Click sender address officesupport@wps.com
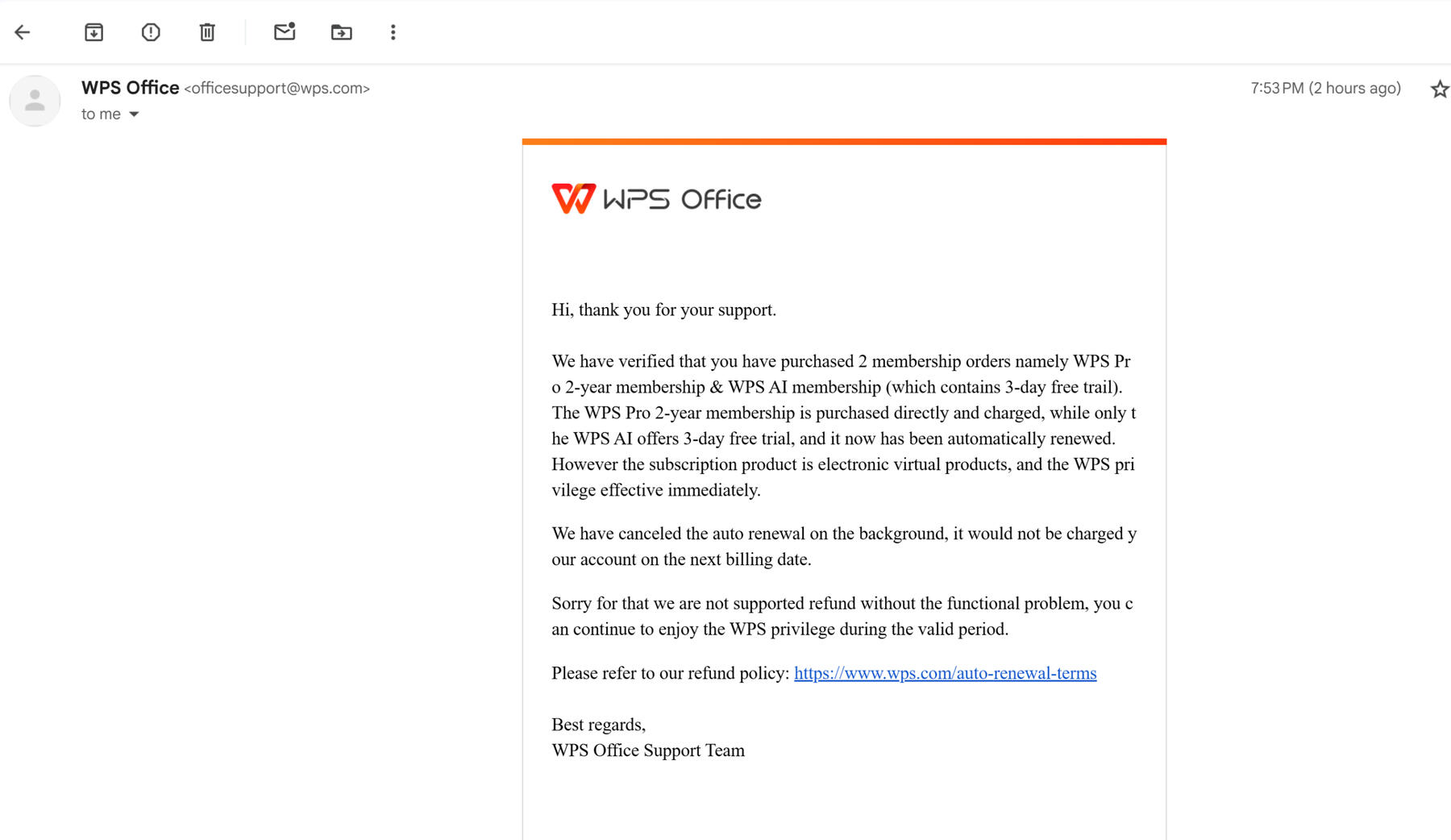The image size is (1451, 840). [x=276, y=89]
